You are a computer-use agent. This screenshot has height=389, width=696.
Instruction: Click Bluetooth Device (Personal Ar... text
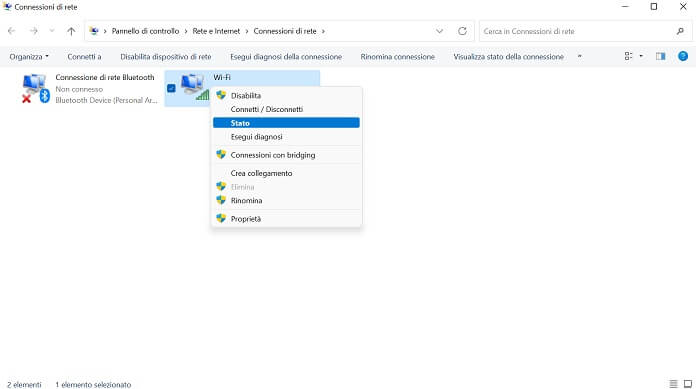pos(106,100)
